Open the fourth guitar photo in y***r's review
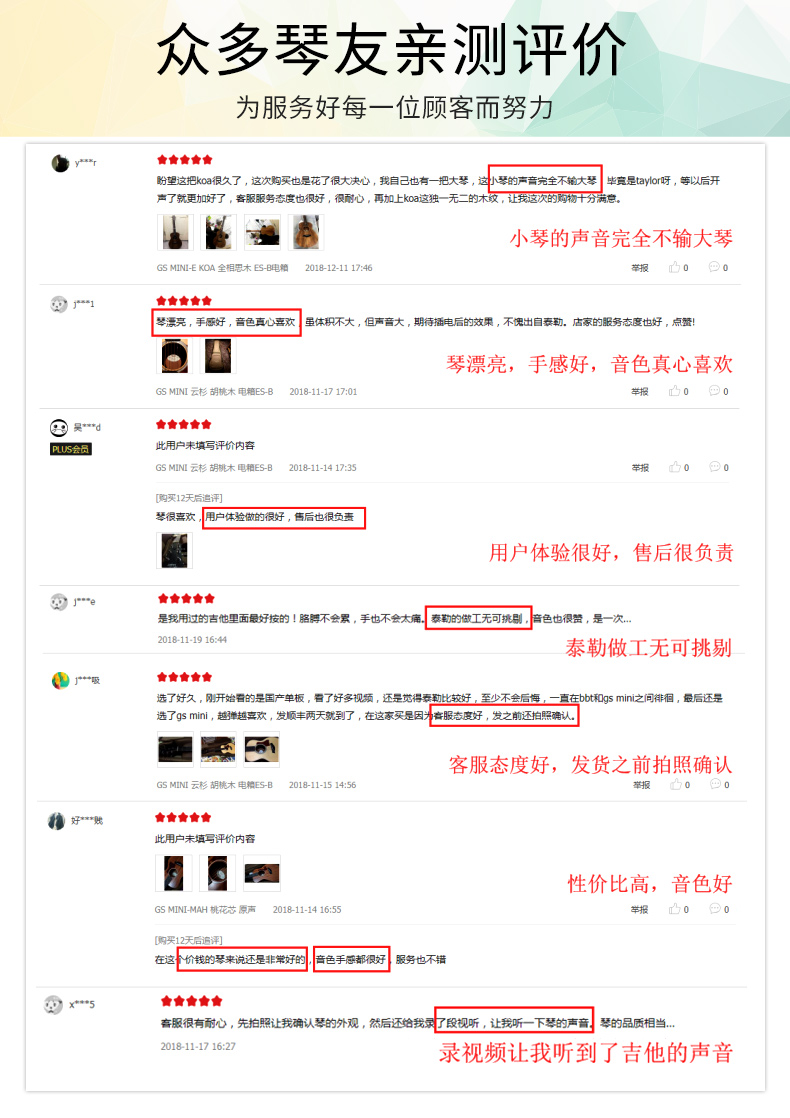Viewport: 790px width, 1118px height. 306,232
